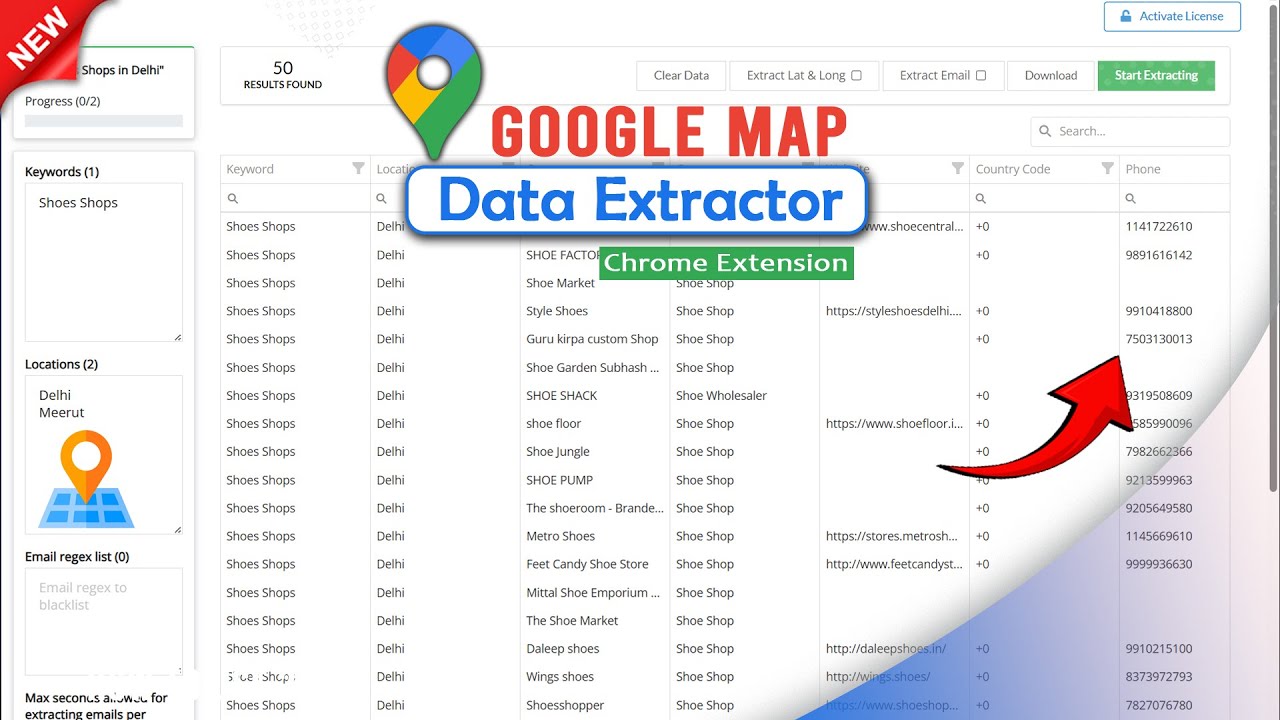
Task: Select phone number 9891616142
Action: (1159, 255)
